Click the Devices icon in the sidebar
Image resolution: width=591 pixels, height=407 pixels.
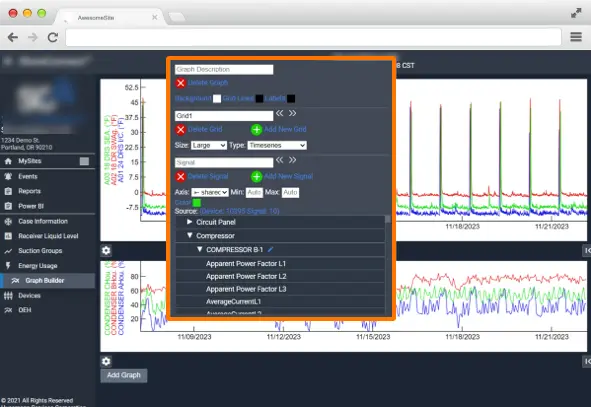pyautogui.click(x=8, y=295)
